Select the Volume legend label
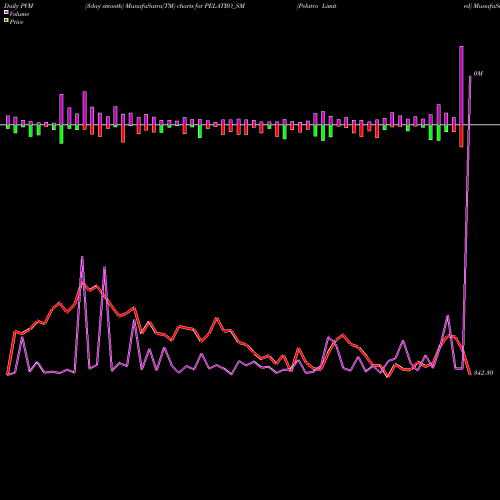This screenshot has width=500, height=500. click(x=19, y=14)
